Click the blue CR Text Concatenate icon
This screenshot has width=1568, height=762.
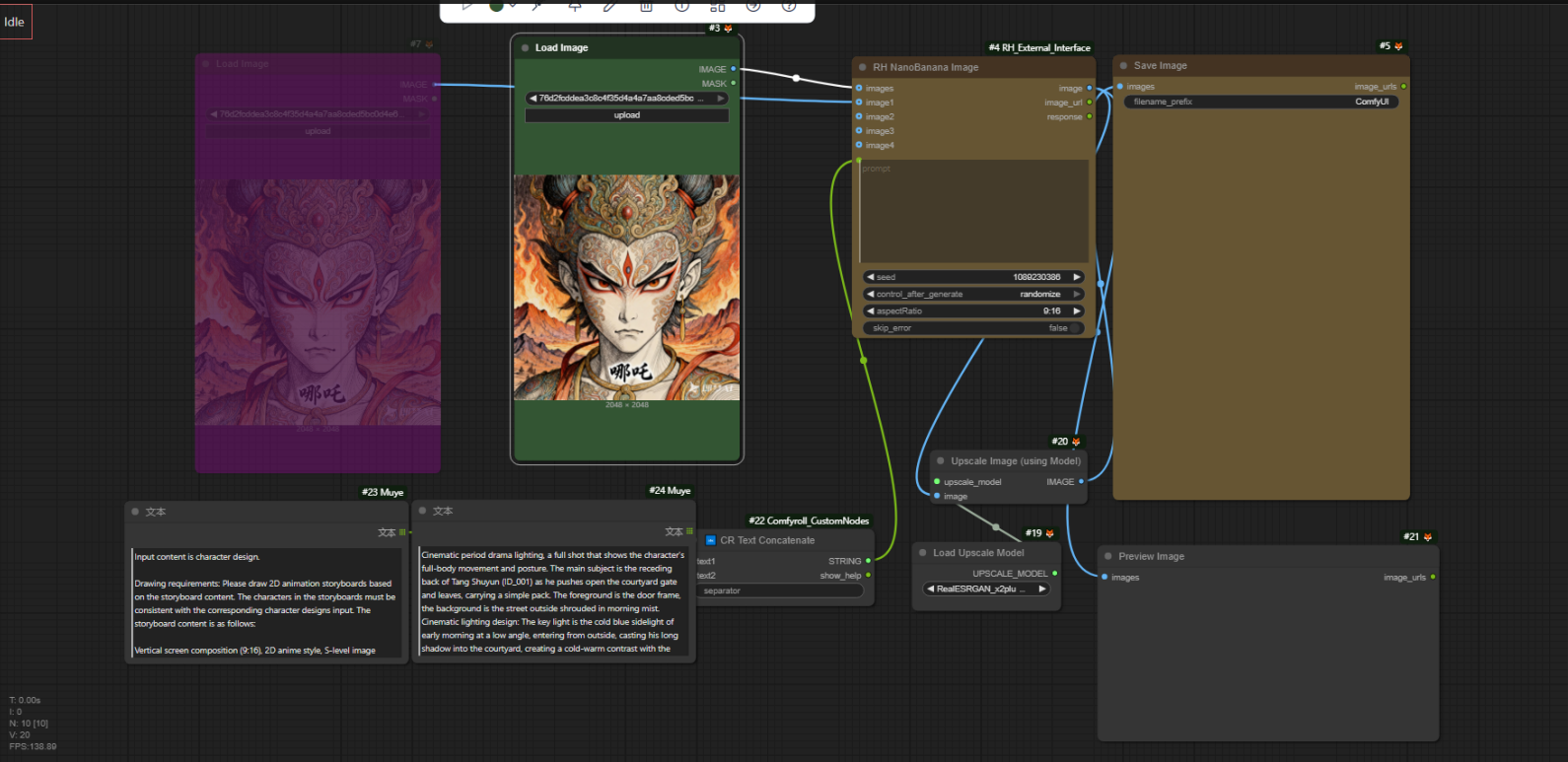(x=711, y=540)
